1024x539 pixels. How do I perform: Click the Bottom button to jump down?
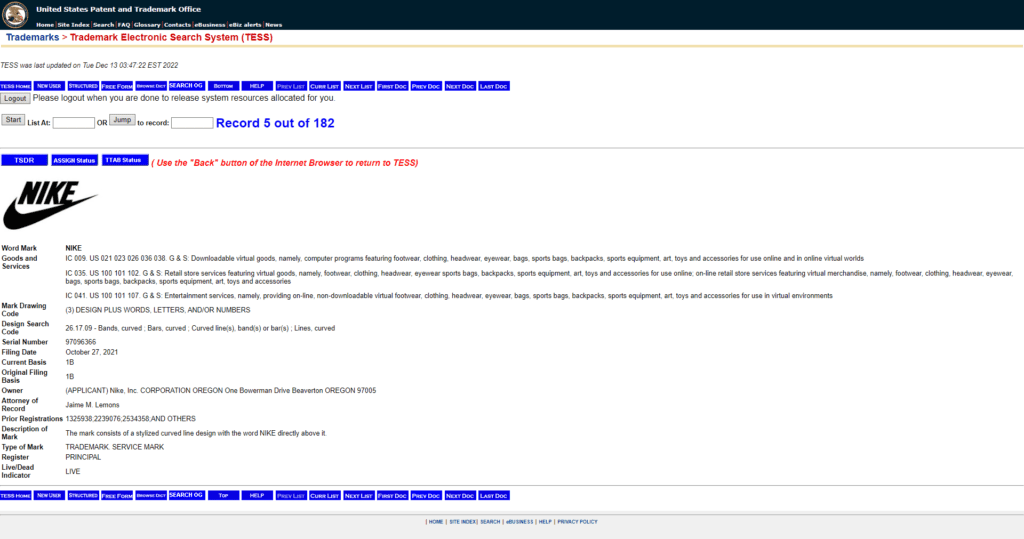223,86
